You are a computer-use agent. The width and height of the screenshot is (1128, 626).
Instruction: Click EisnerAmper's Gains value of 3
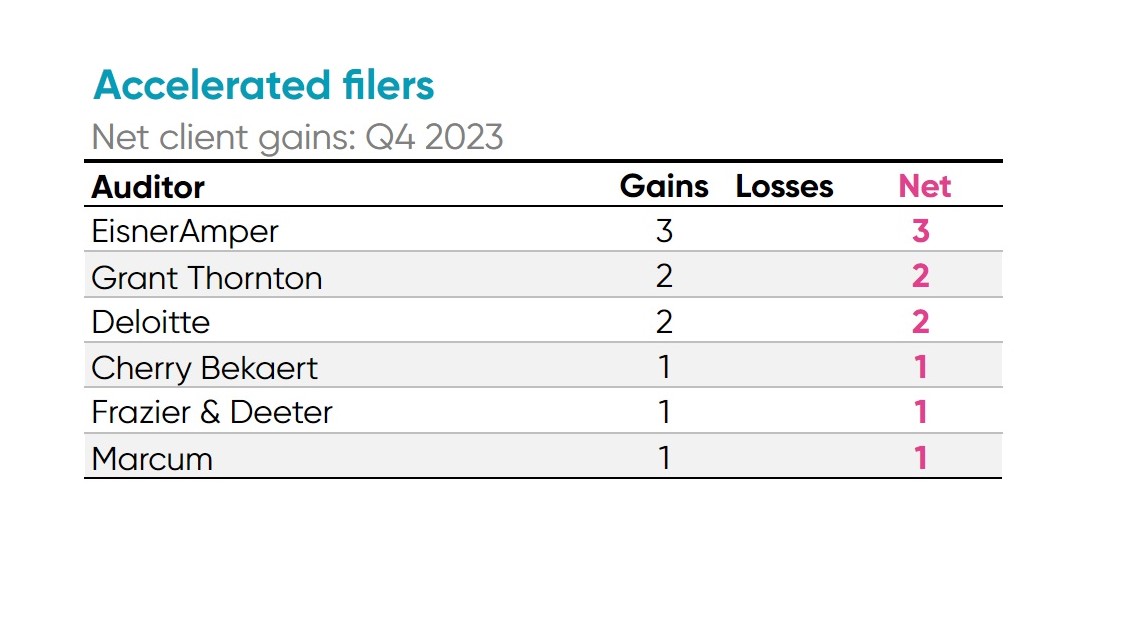[664, 231]
